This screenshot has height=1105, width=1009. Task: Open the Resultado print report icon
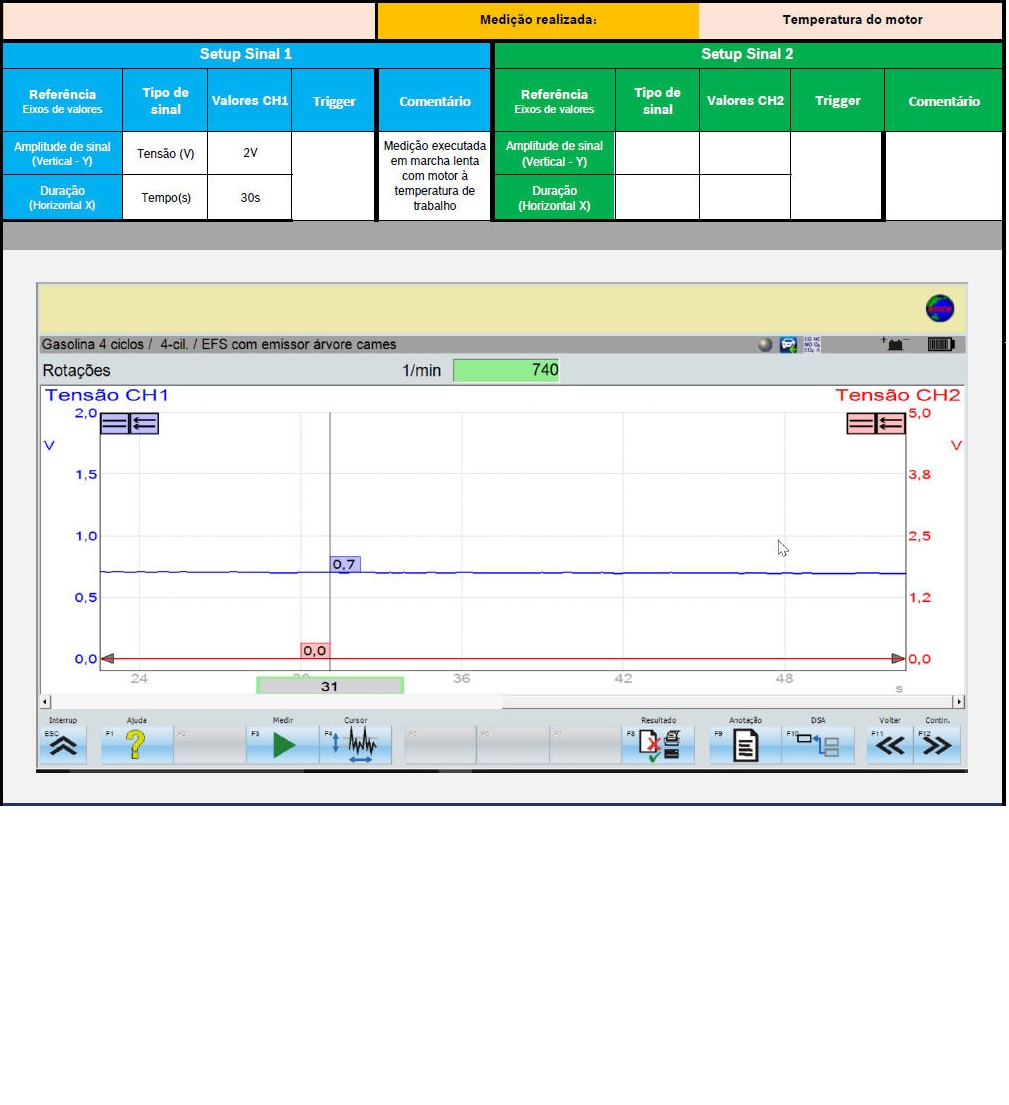tap(659, 746)
